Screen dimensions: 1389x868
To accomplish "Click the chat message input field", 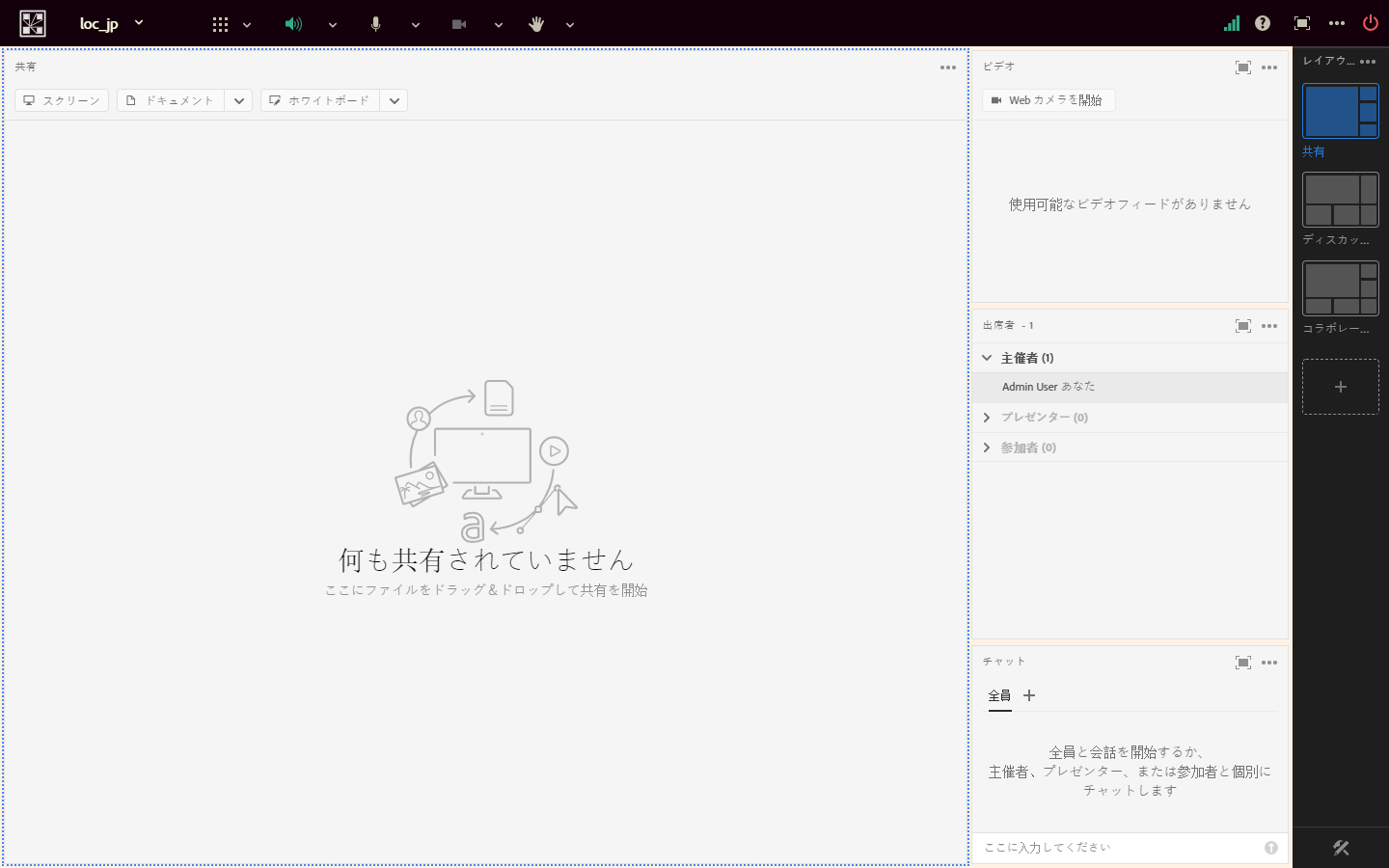I will (1119, 848).
